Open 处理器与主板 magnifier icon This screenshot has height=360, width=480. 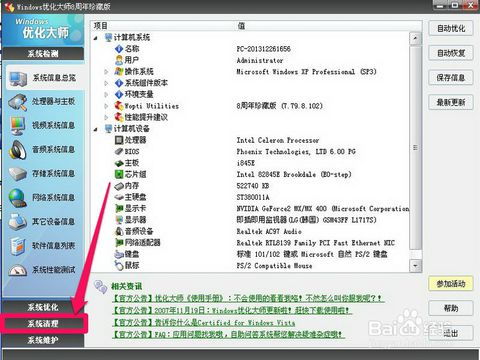point(18,102)
